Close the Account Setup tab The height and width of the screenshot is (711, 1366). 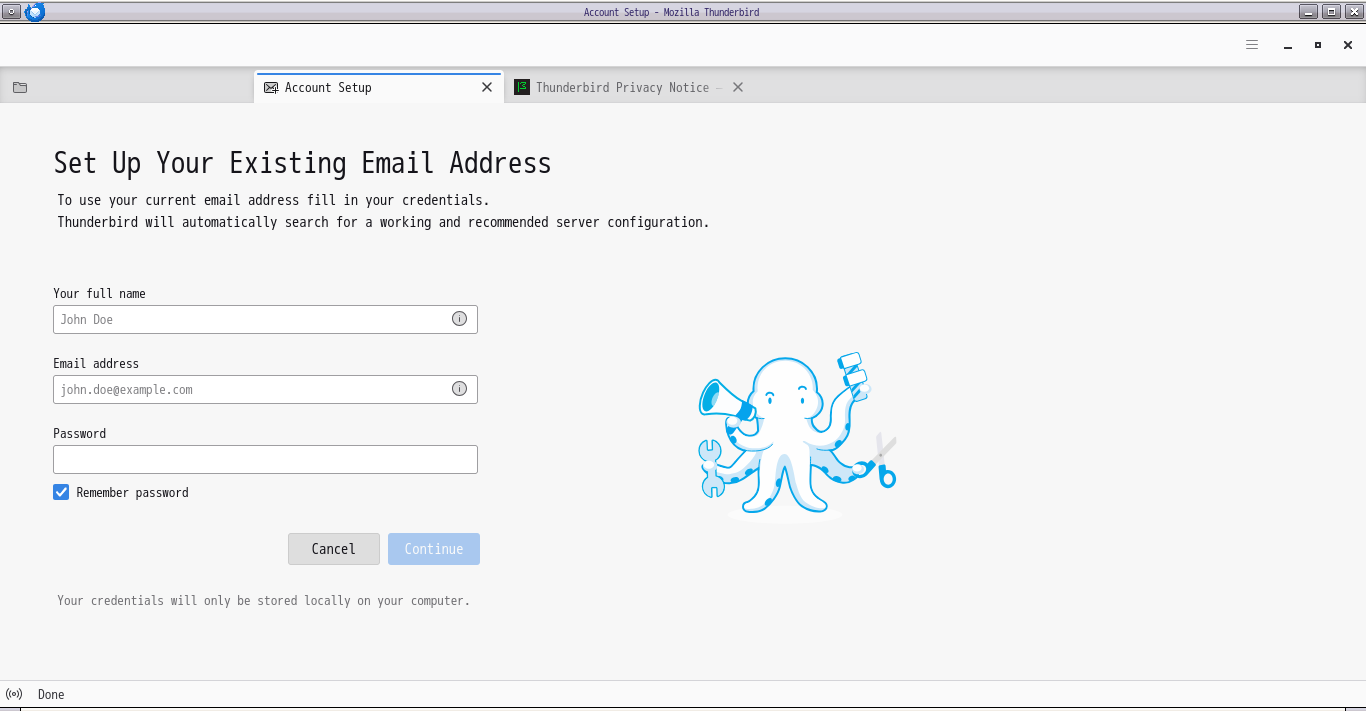tap(487, 88)
